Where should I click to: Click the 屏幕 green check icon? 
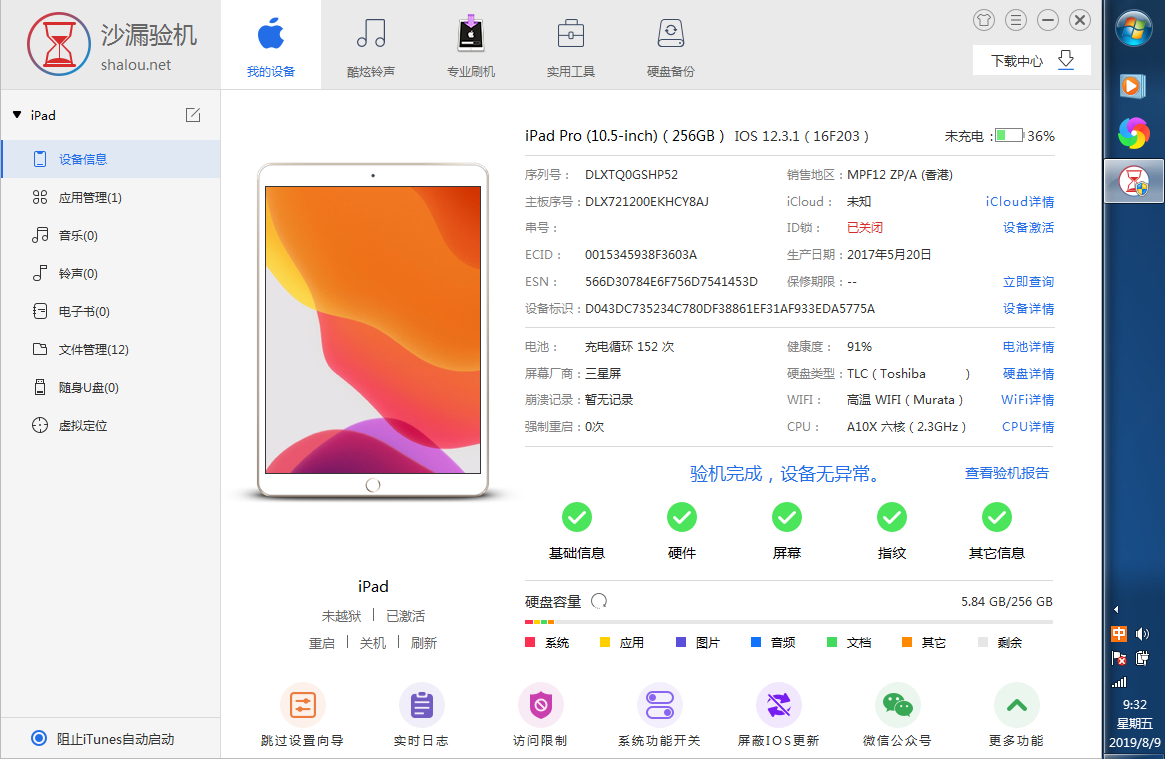pos(787,517)
